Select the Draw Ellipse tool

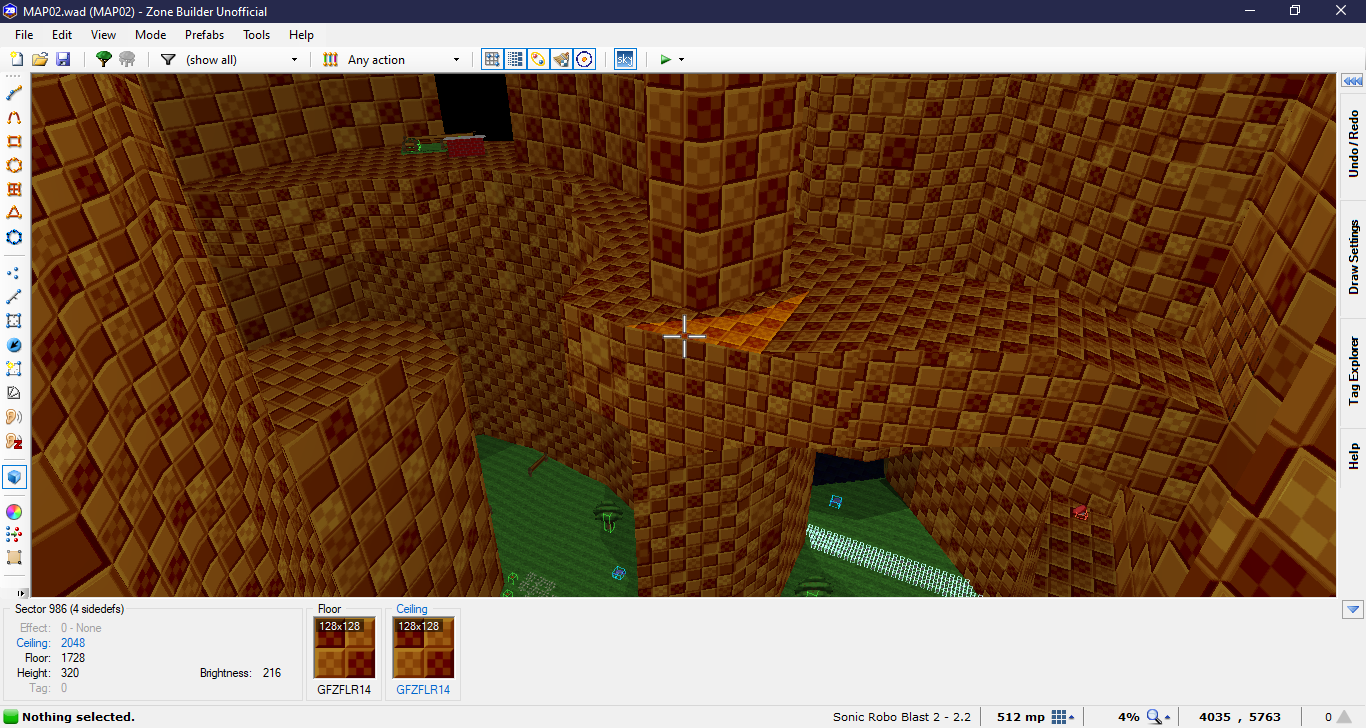tap(14, 165)
